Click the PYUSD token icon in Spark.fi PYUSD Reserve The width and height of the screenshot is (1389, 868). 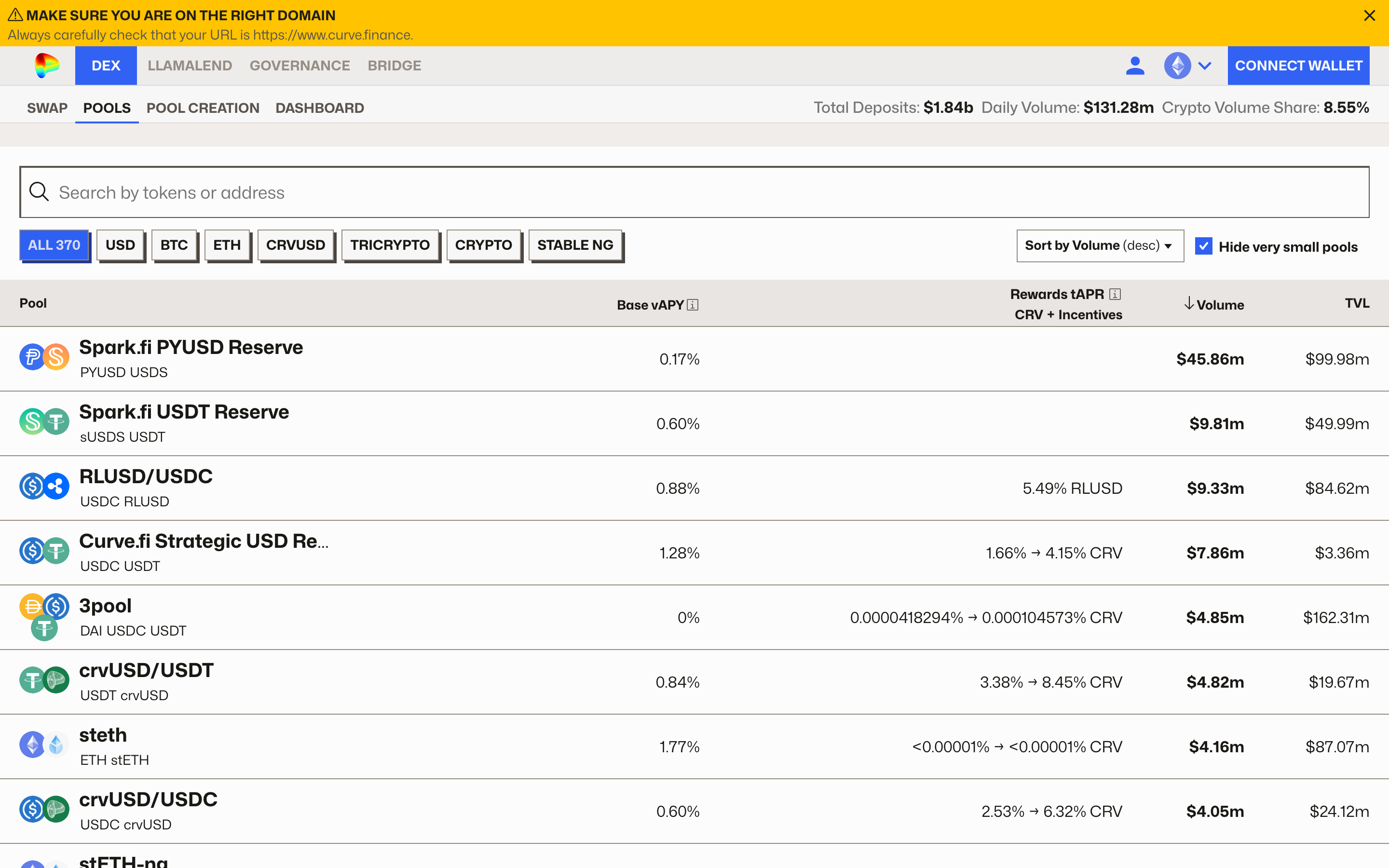pyautogui.click(x=32, y=356)
